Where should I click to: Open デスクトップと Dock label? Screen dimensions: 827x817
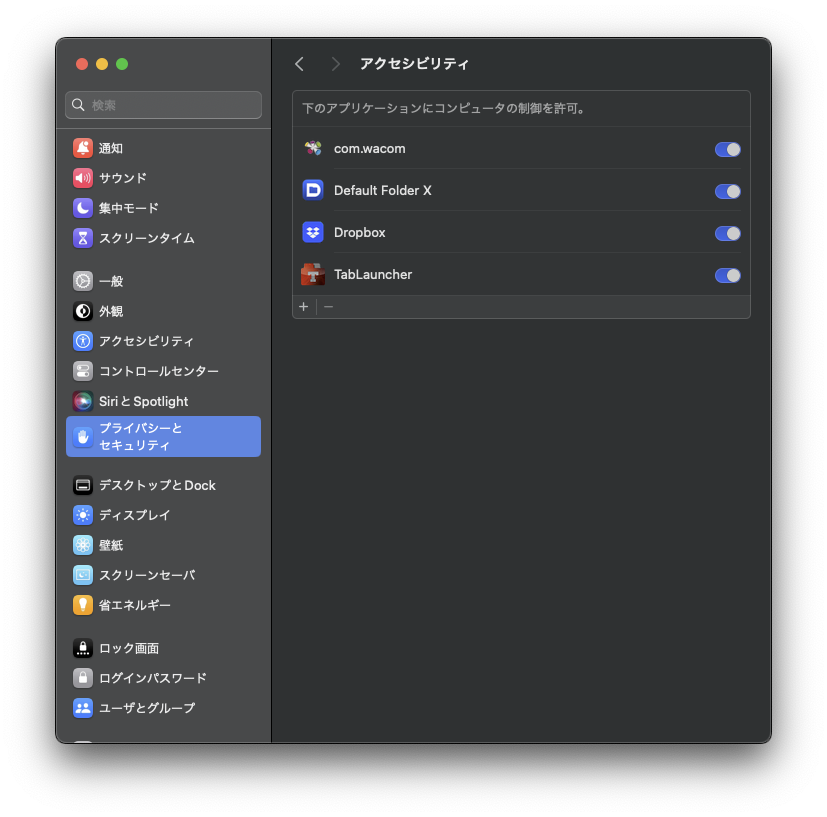pyautogui.click(x=157, y=485)
